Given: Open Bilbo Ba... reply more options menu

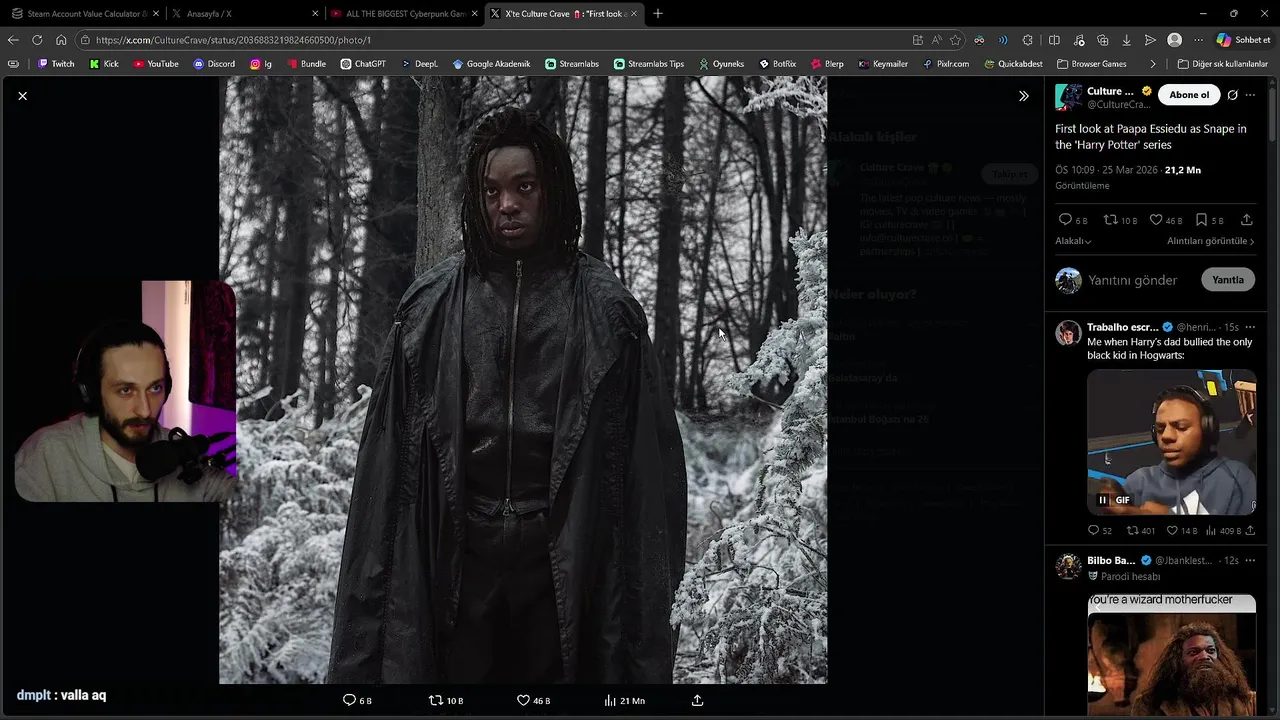Looking at the screenshot, I should click(x=1250, y=560).
